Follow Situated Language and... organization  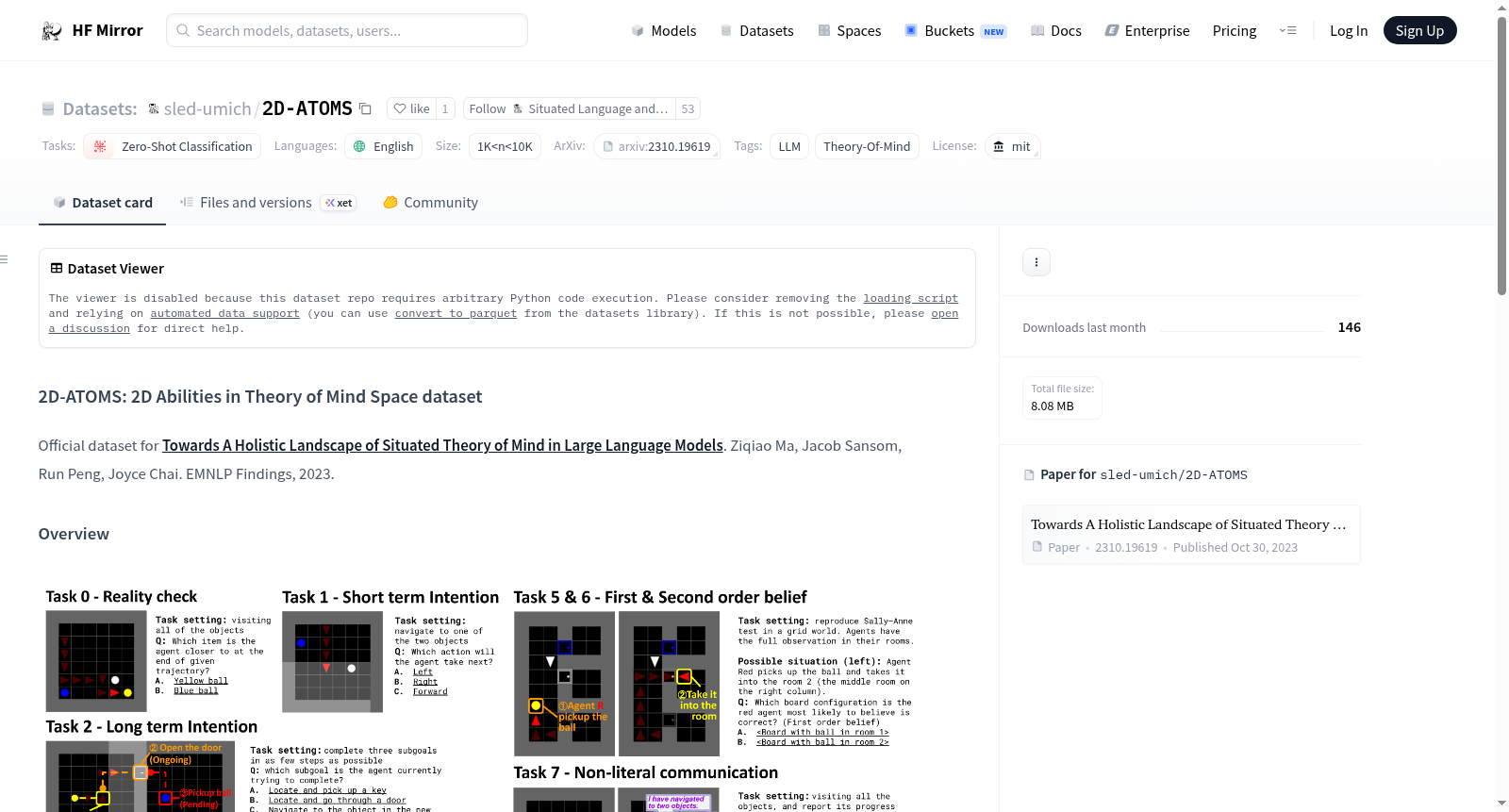click(x=569, y=108)
